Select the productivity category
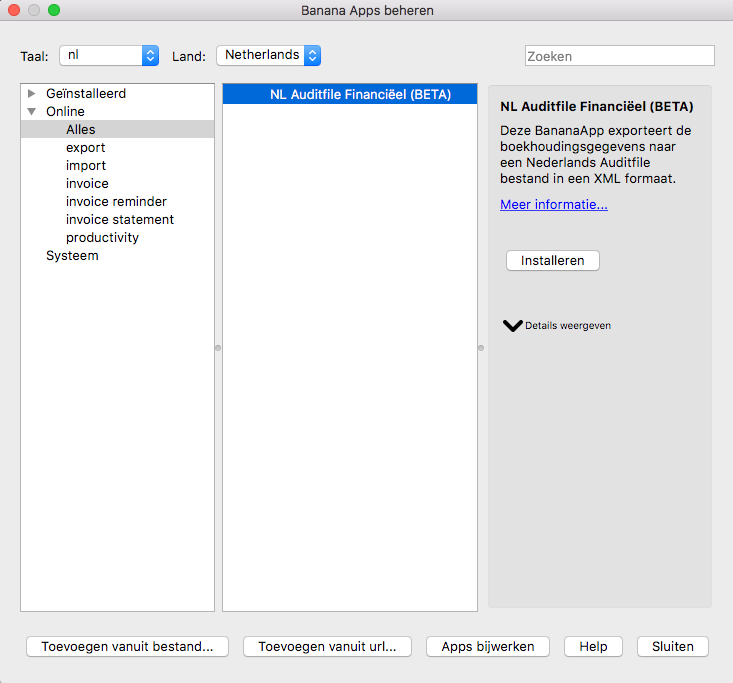Image resolution: width=733 pixels, height=683 pixels. [102, 237]
